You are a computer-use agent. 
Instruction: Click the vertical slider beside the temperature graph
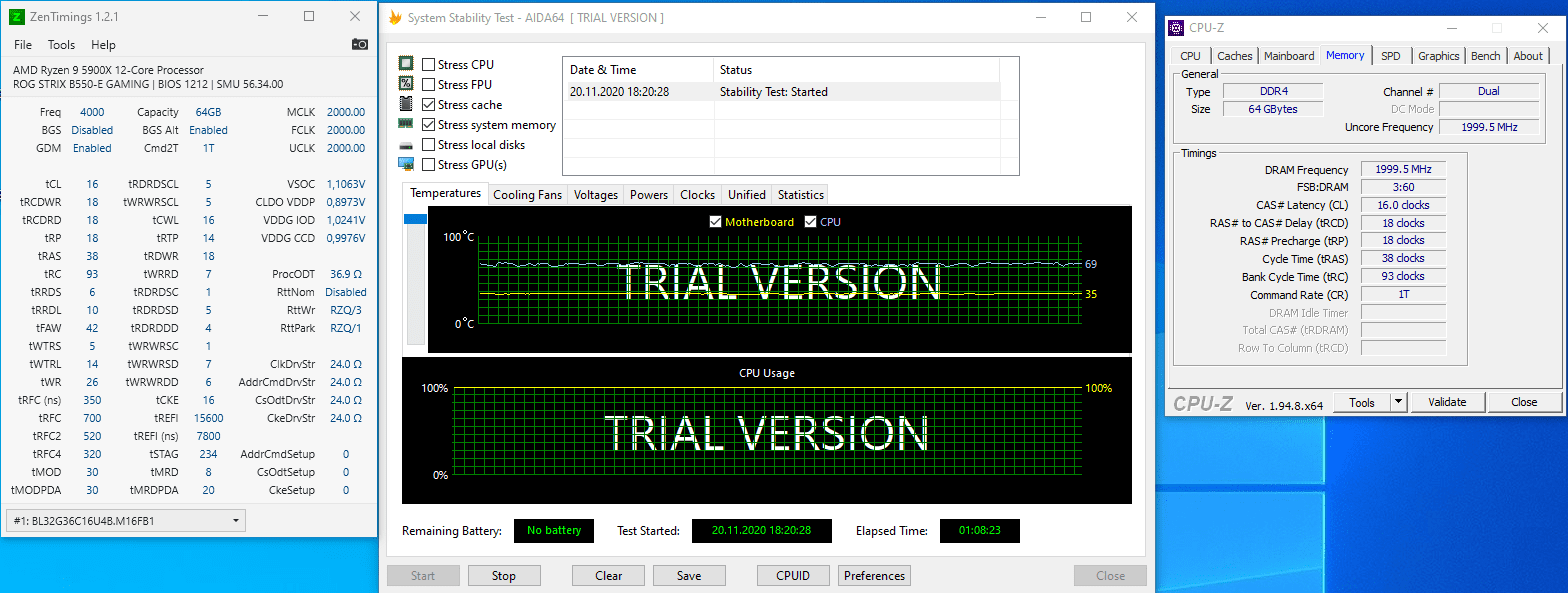coord(415,278)
